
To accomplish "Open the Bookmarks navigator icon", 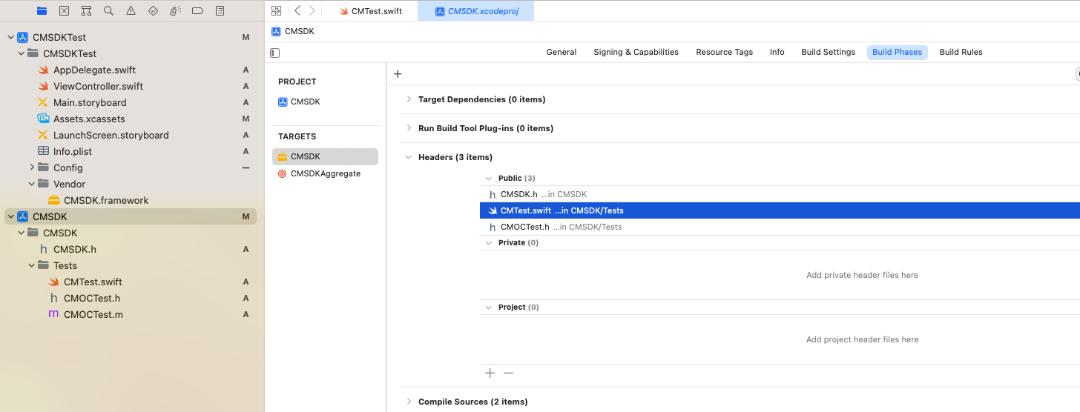I will [86, 11].
